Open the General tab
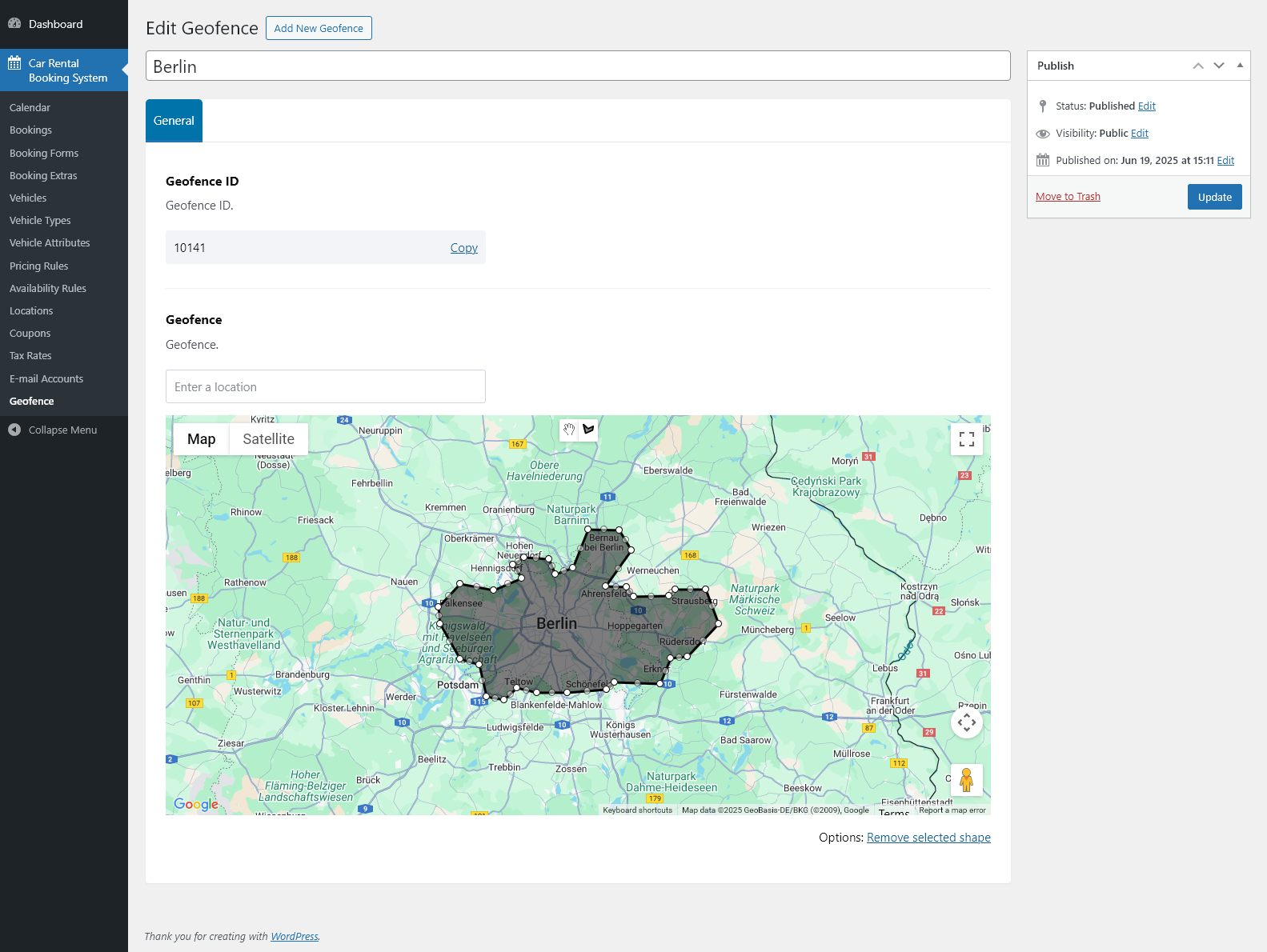Image resolution: width=1267 pixels, height=952 pixels. [174, 121]
